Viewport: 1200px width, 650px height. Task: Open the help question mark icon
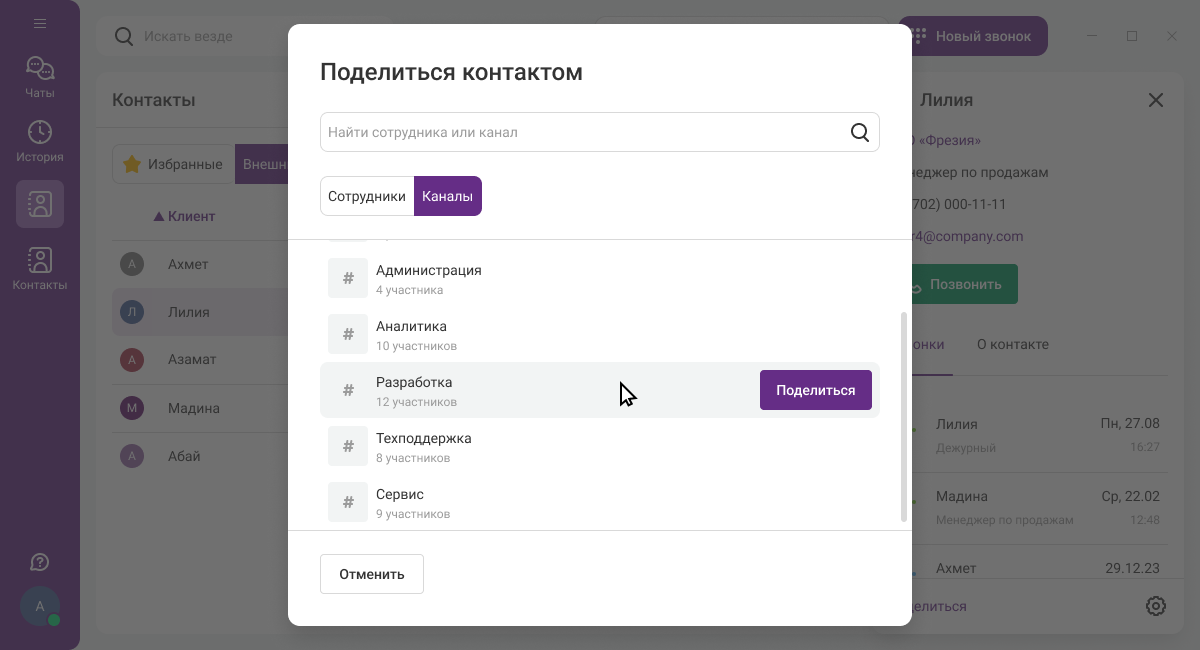coord(40,562)
